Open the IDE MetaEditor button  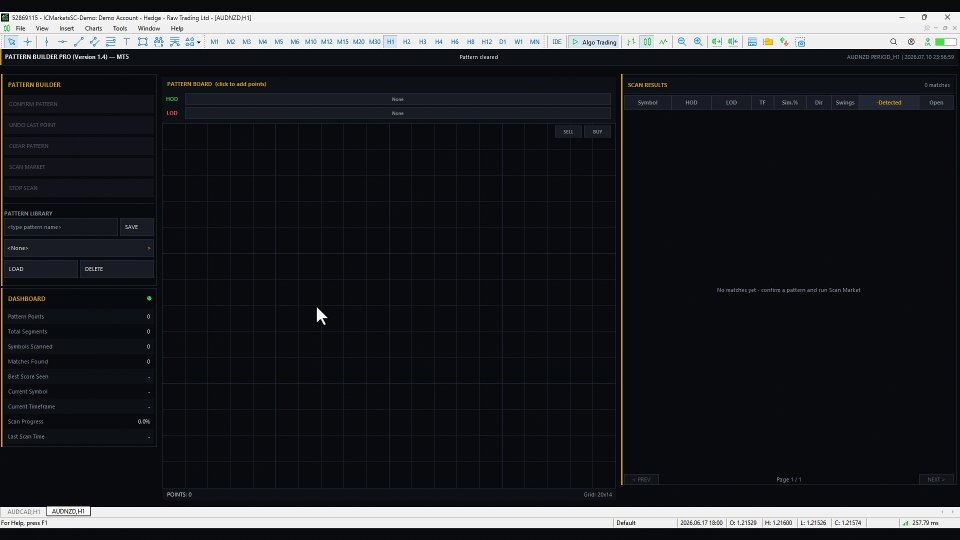(x=557, y=42)
